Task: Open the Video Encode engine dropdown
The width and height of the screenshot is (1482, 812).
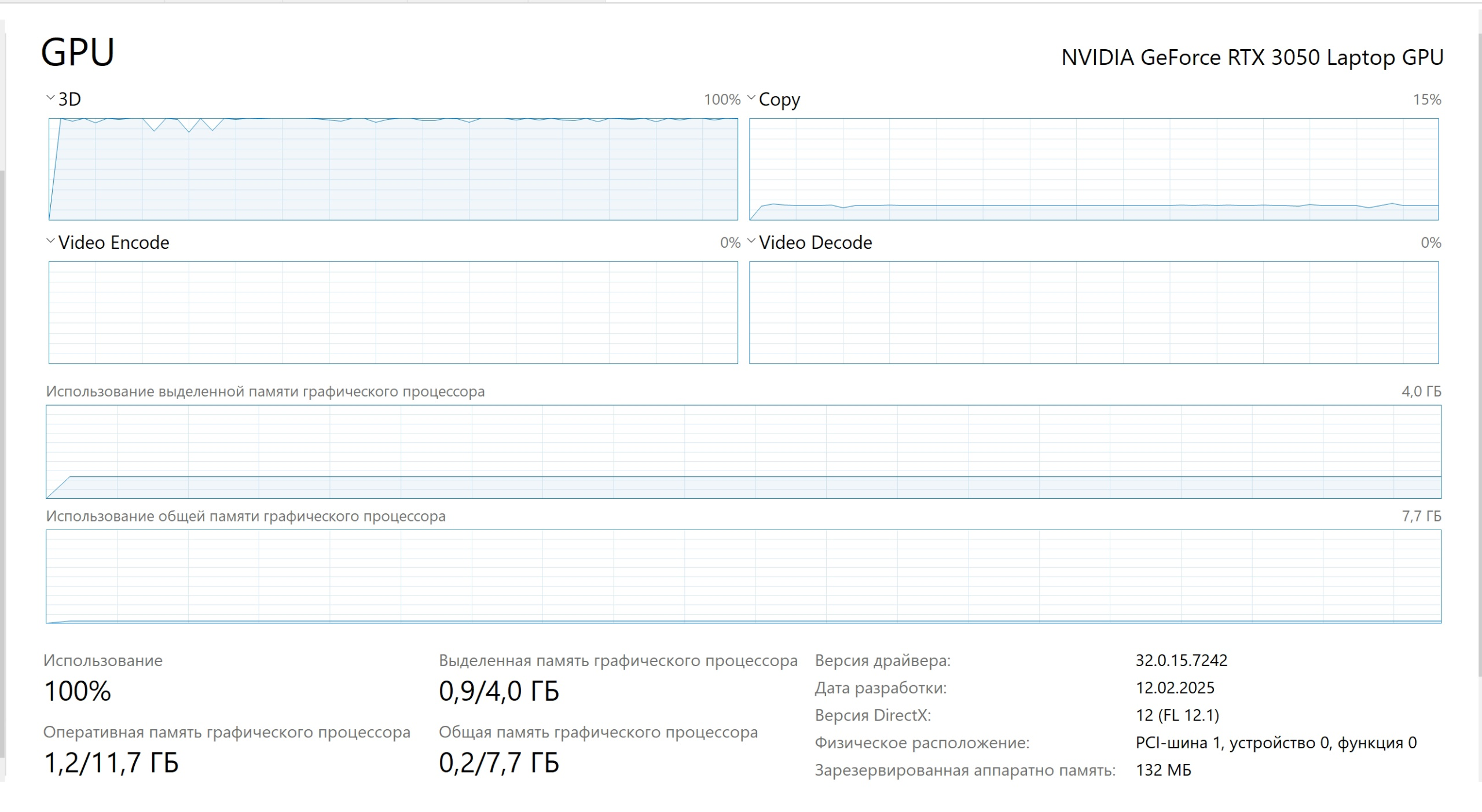Action: [x=108, y=242]
